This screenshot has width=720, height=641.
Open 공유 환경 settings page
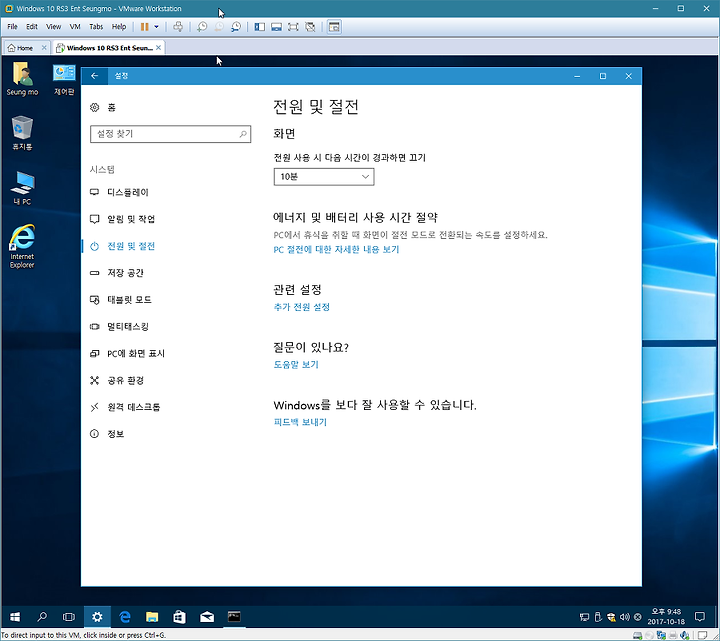point(117,380)
